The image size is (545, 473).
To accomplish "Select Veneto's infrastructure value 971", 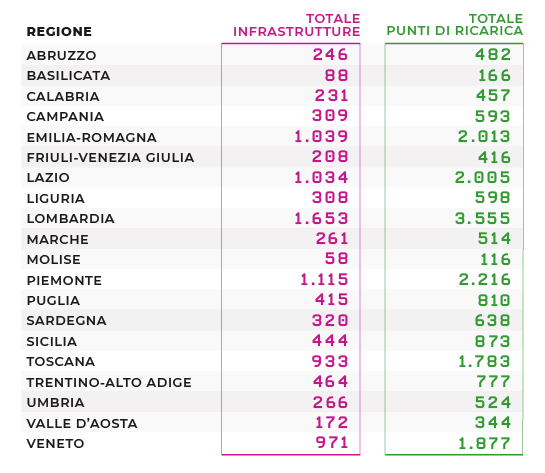I will click(x=332, y=443).
